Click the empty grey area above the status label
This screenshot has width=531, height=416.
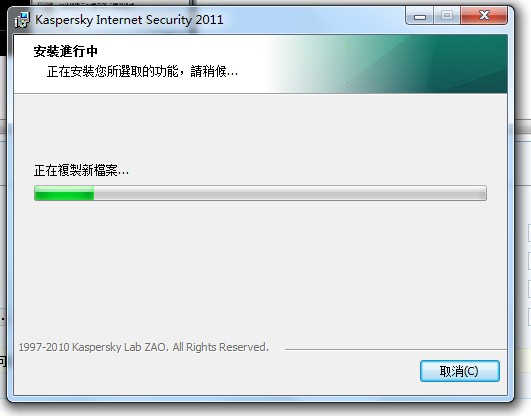pos(260,127)
